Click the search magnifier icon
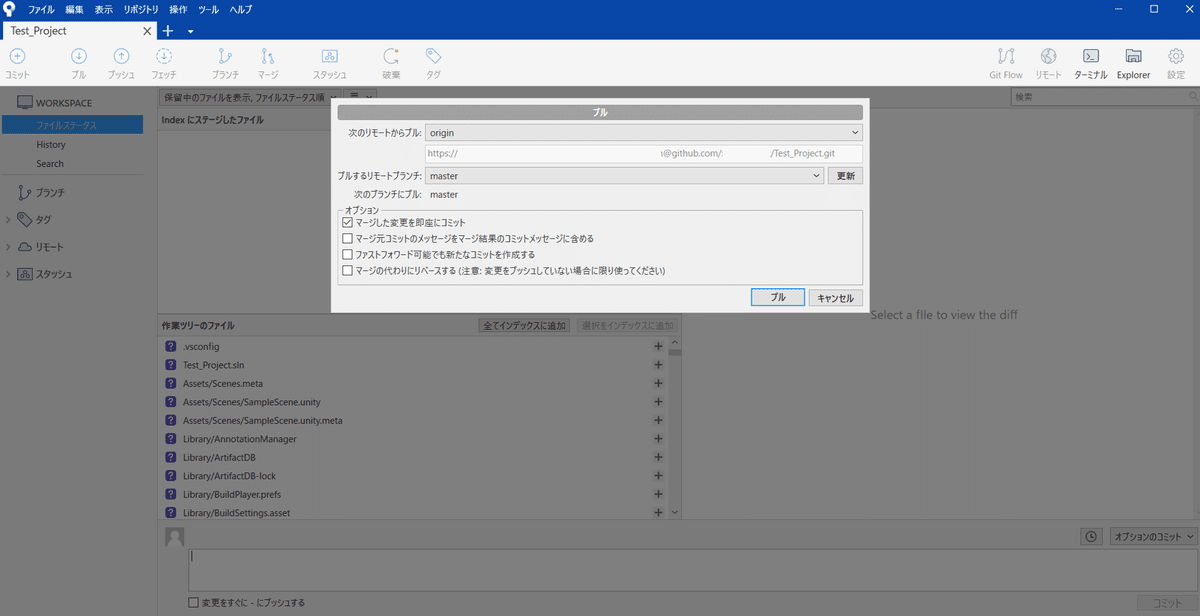This screenshot has width=1200, height=616. [x=1192, y=97]
